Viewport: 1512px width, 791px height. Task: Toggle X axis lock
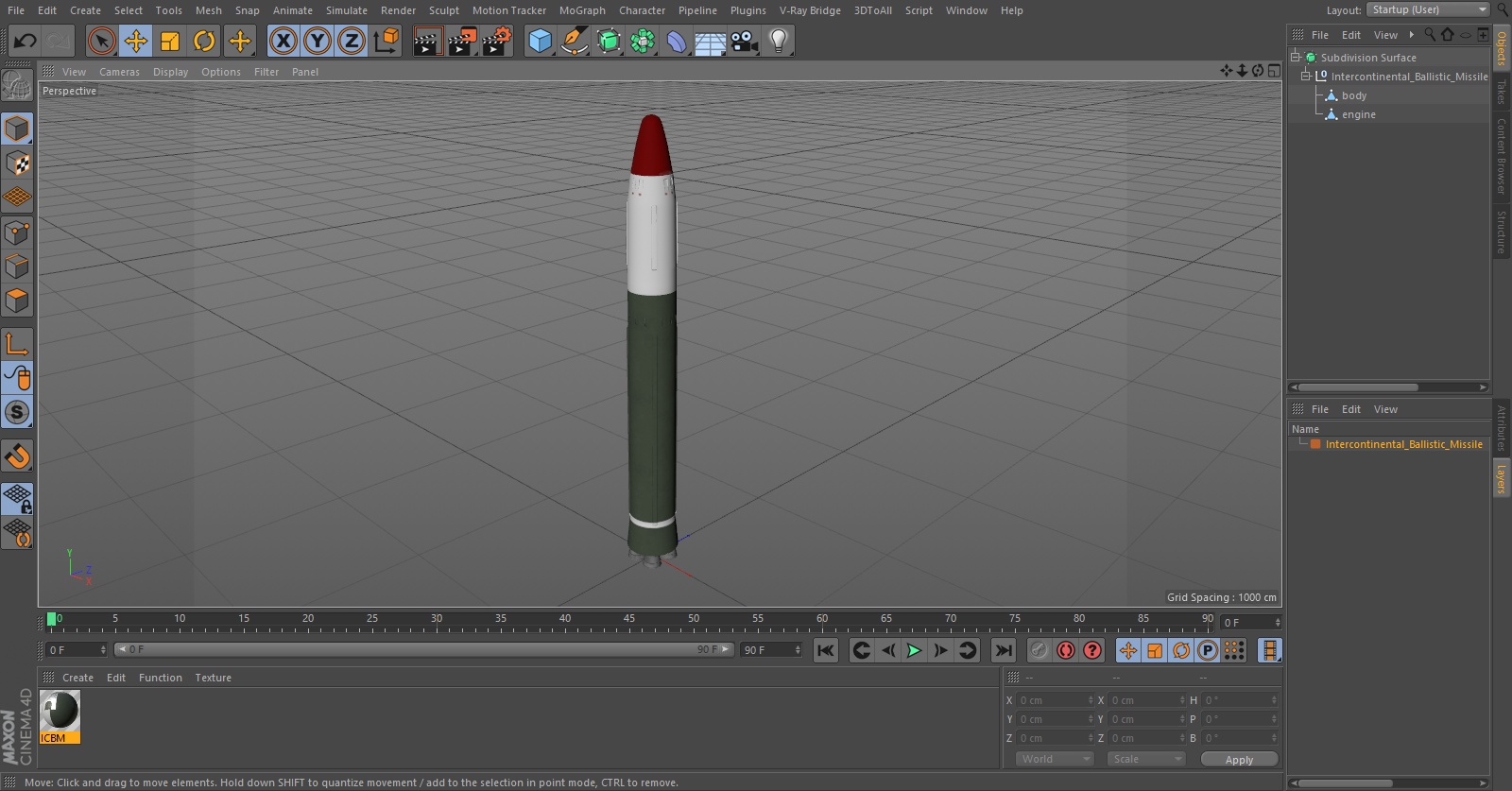[x=283, y=41]
